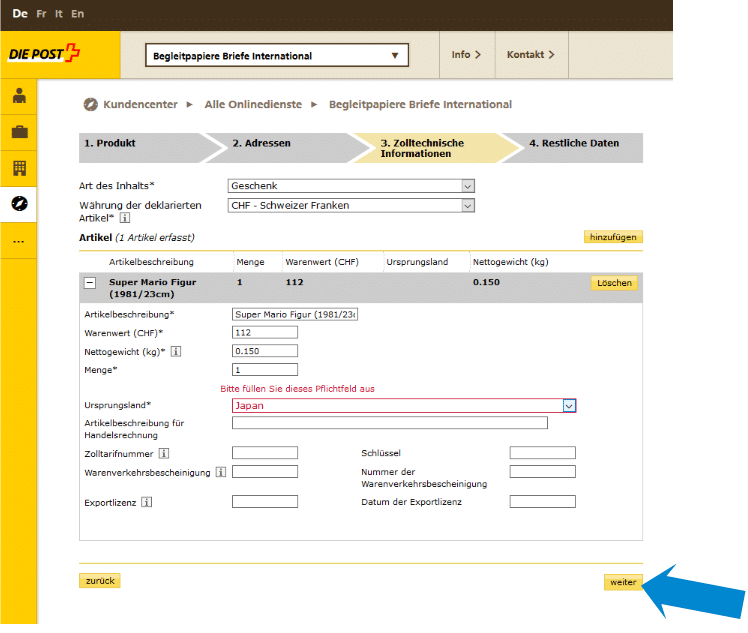This screenshot has height=633, width=748.
Task: Click the Löschen button for article
Action: pos(614,283)
